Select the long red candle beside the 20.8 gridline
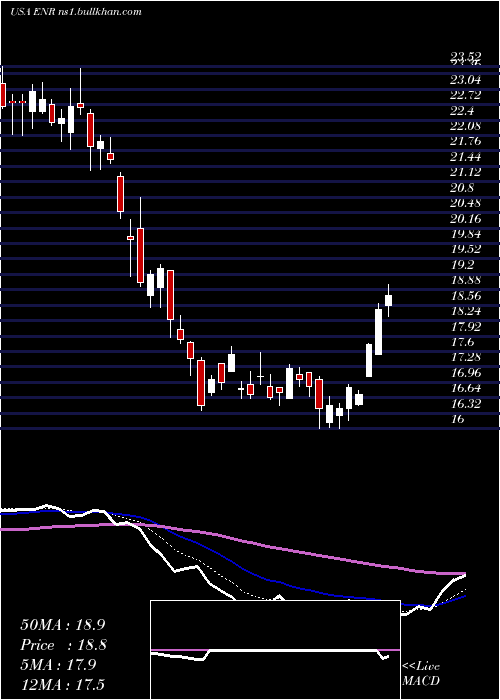The width and height of the screenshot is (500, 700). 120,194
